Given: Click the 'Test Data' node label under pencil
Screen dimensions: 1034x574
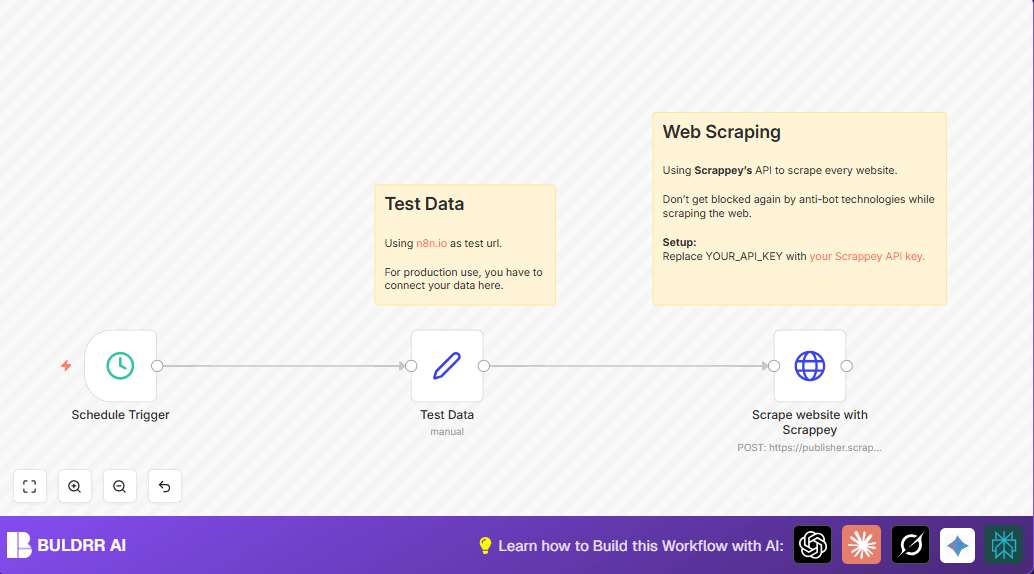Looking at the screenshot, I should pos(447,415).
